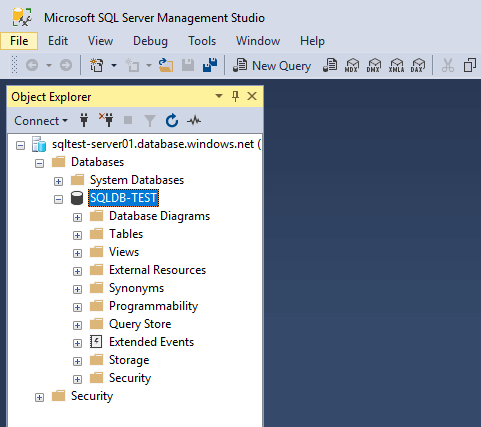Open the Debug menu
This screenshot has width=481, height=427.
point(150,41)
